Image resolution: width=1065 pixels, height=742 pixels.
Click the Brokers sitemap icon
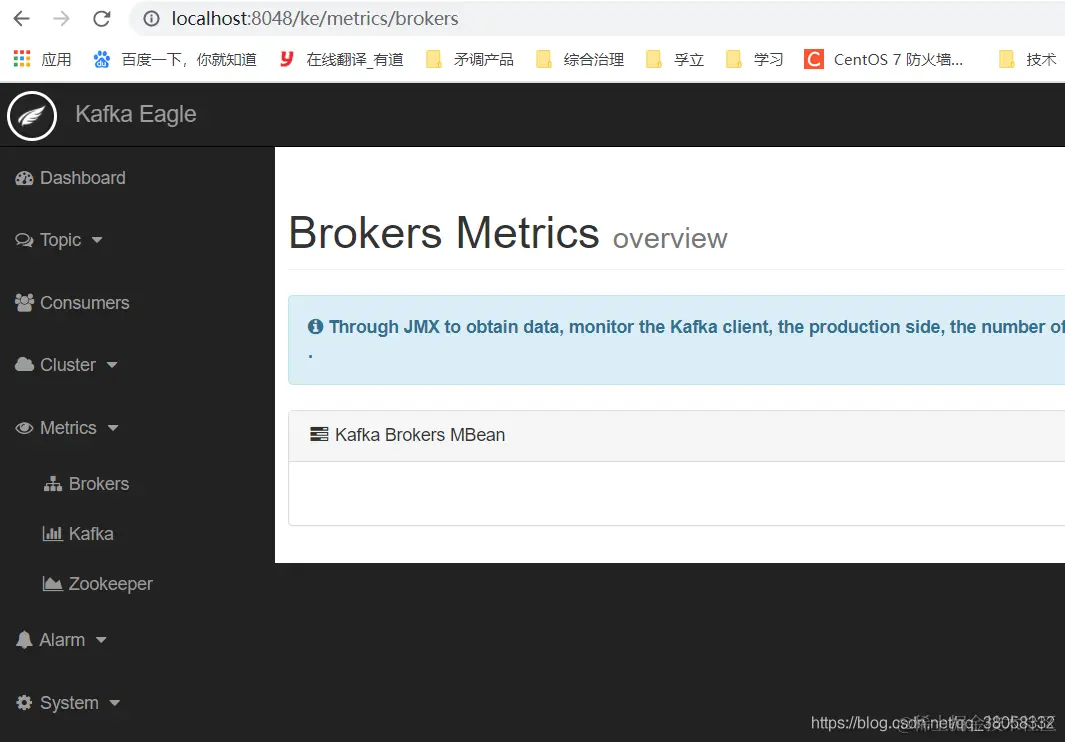[x=52, y=484]
